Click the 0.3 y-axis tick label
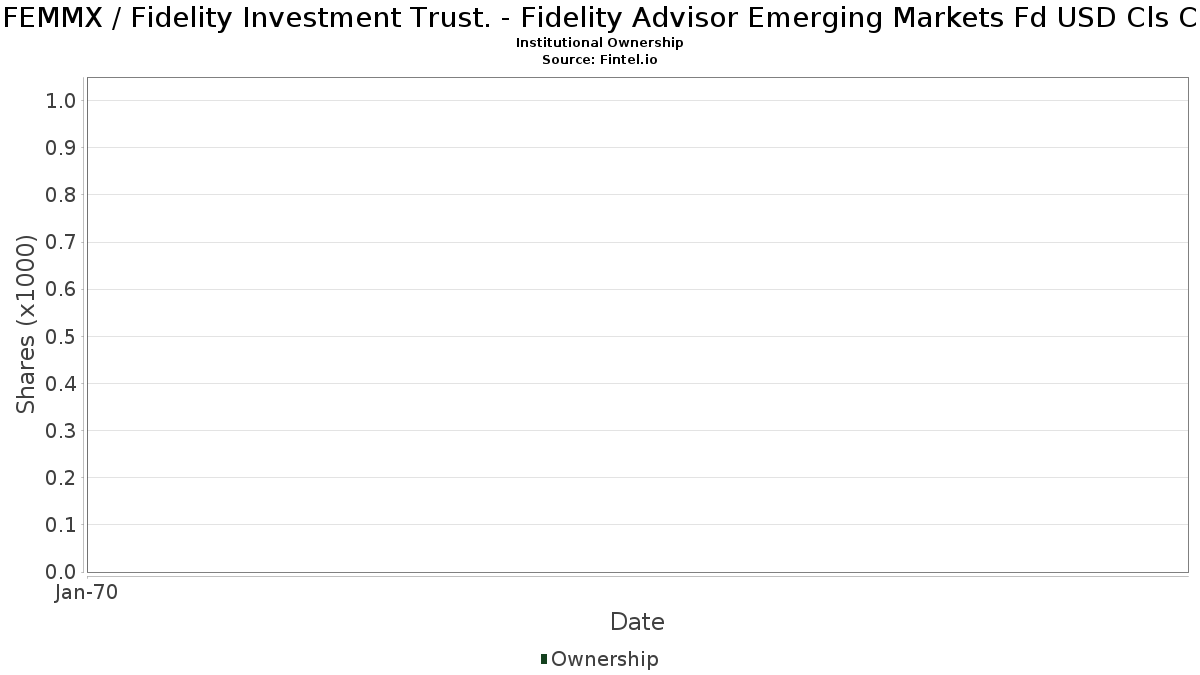 pyautogui.click(x=61, y=431)
